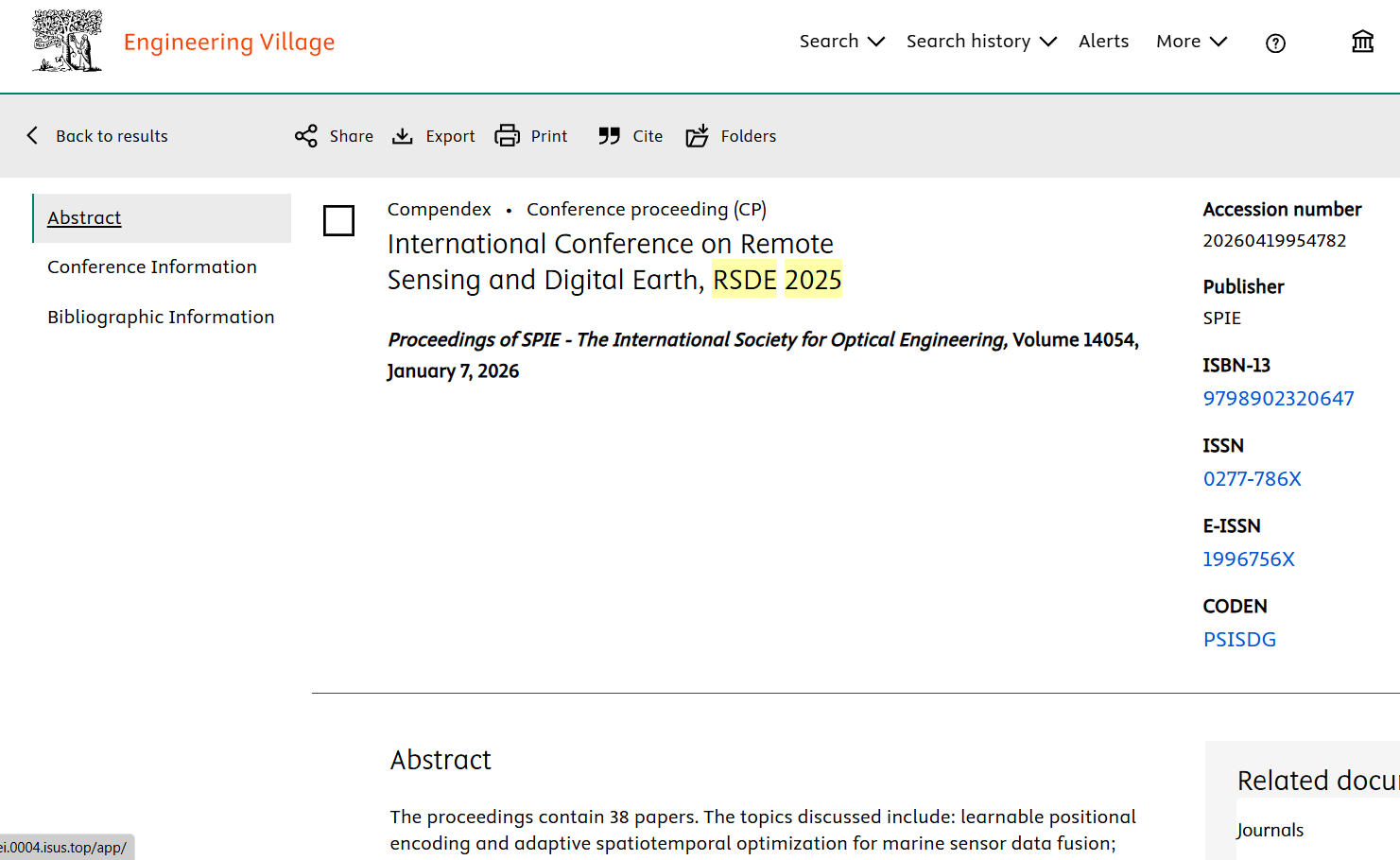Image resolution: width=1400 pixels, height=860 pixels.
Task: Click the Journals entry under Related documents
Action: (1270, 831)
